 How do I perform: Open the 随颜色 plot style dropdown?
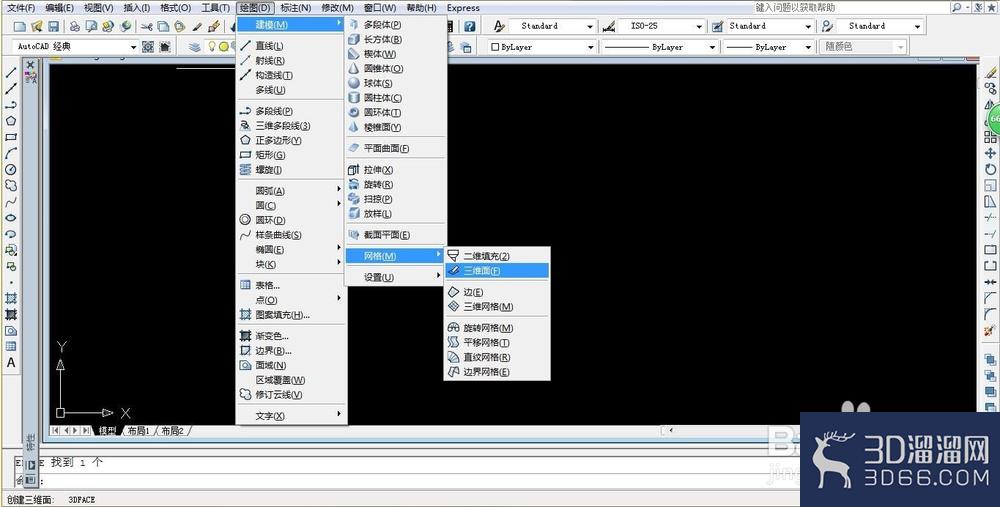click(900, 47)
